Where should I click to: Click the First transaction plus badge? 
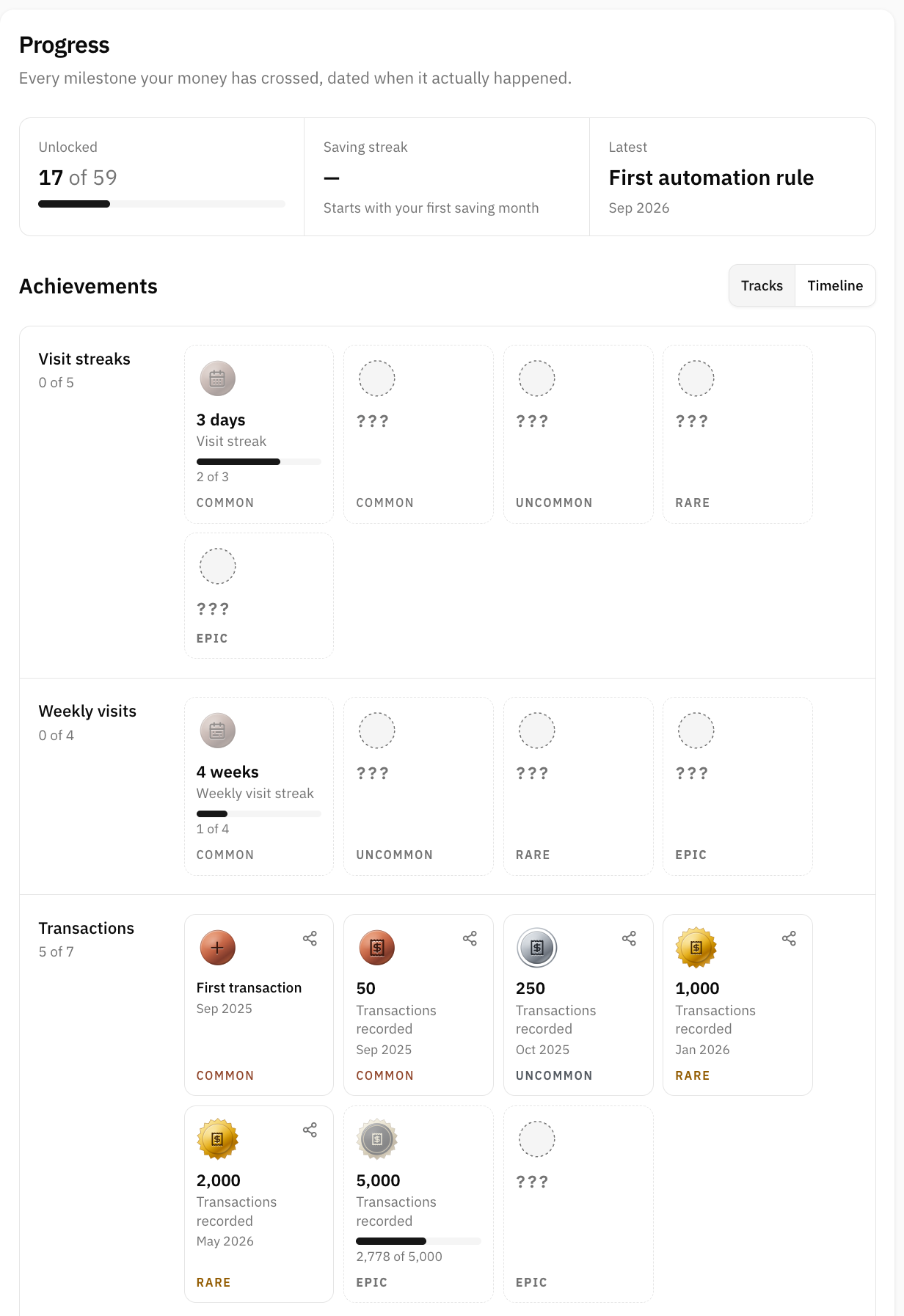(217, 948)
